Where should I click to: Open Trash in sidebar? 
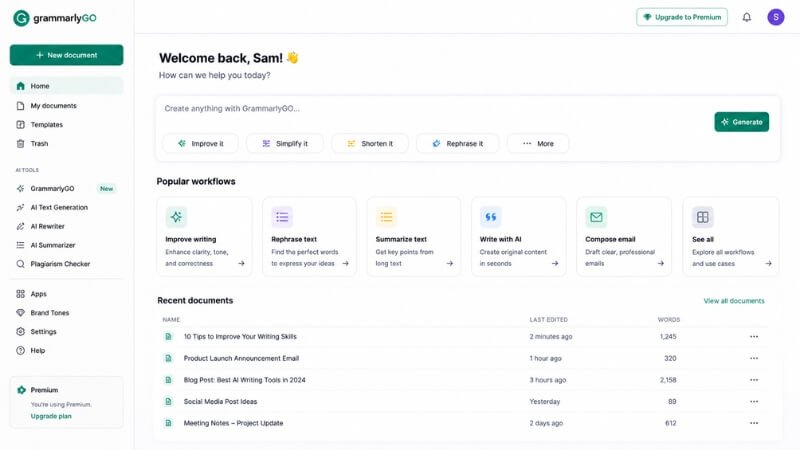(x=66, y=143)
